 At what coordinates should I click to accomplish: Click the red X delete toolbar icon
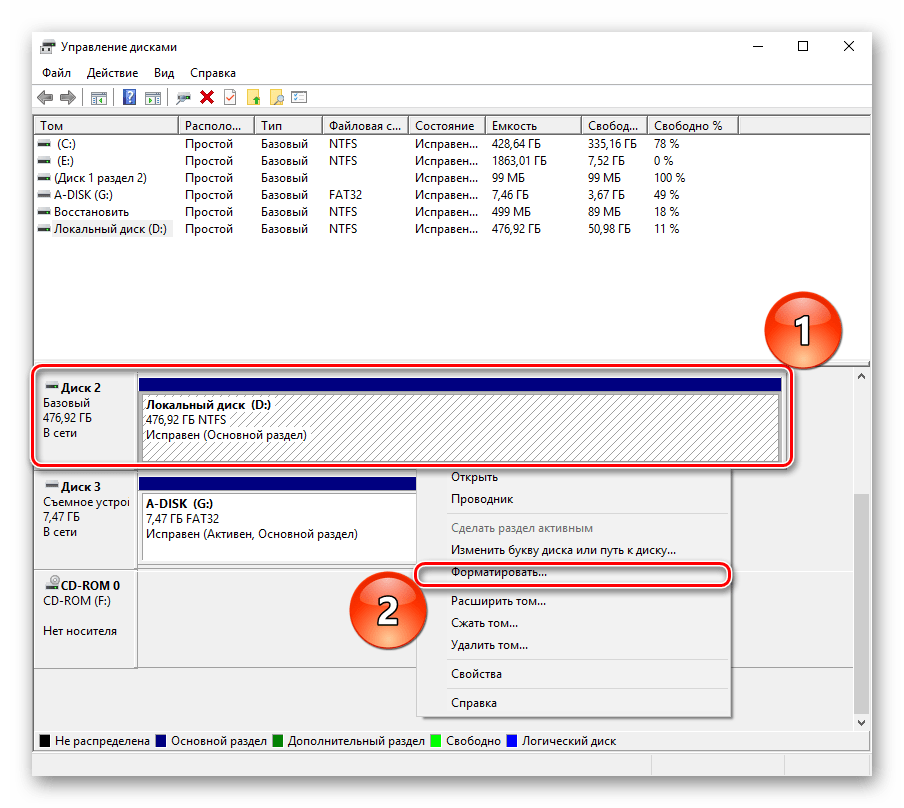tap(207, 97)
